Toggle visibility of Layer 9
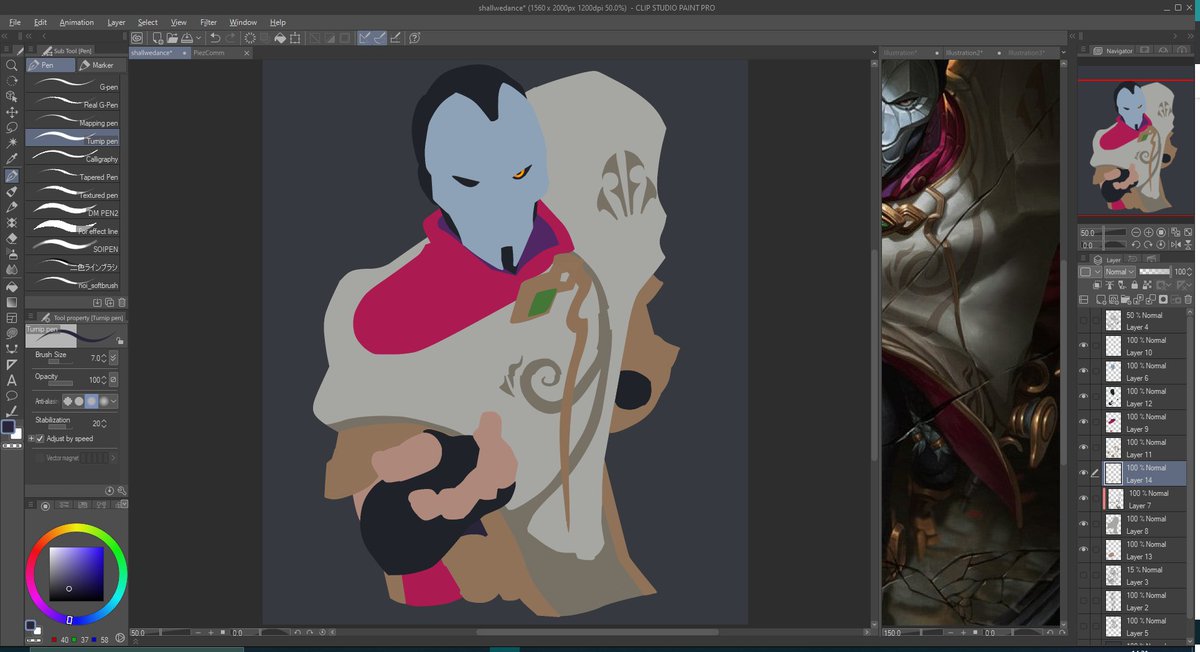This screenshot has height=652, width=1200. (1084, 422)
